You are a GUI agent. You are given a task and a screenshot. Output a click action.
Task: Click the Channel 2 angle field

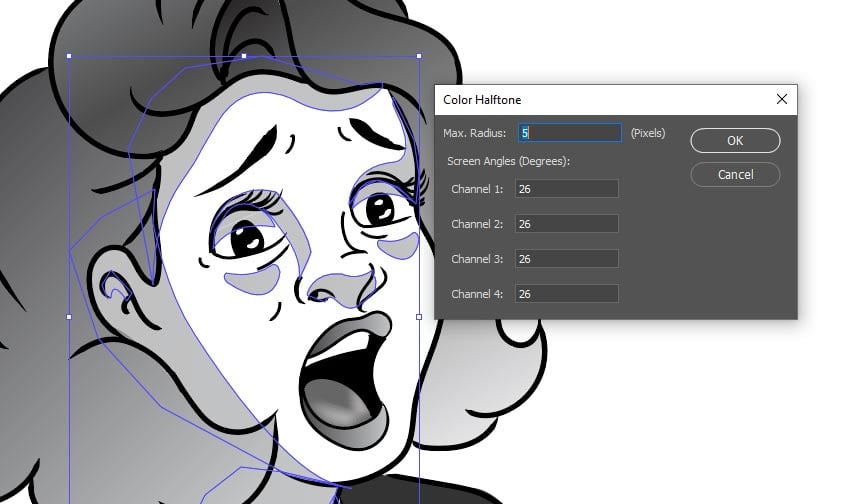click(566, 224)
